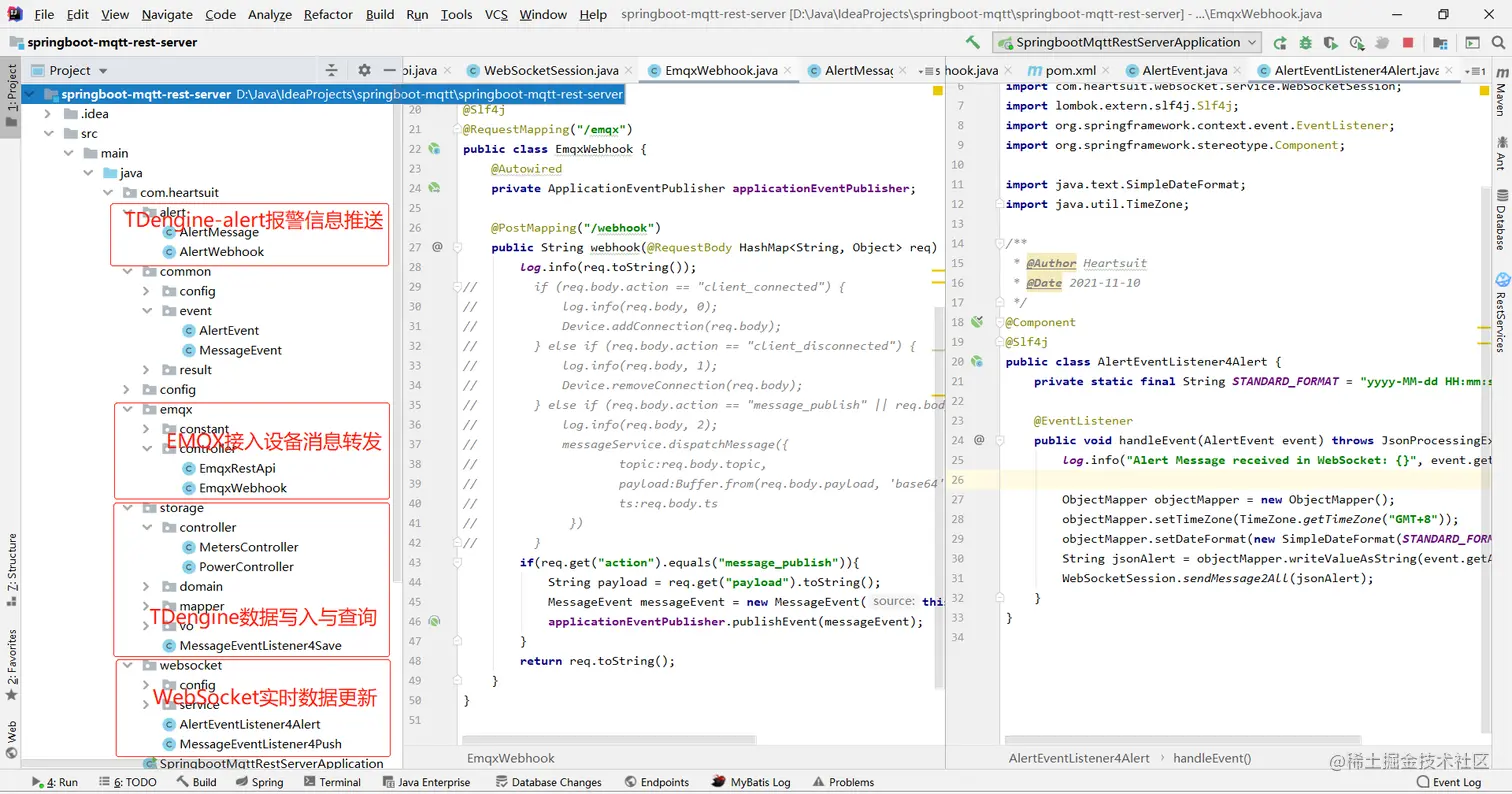Viewport: 1512px width, 794px height.
Task: Open the MyBatis Log panel
Action: point(751,782)
